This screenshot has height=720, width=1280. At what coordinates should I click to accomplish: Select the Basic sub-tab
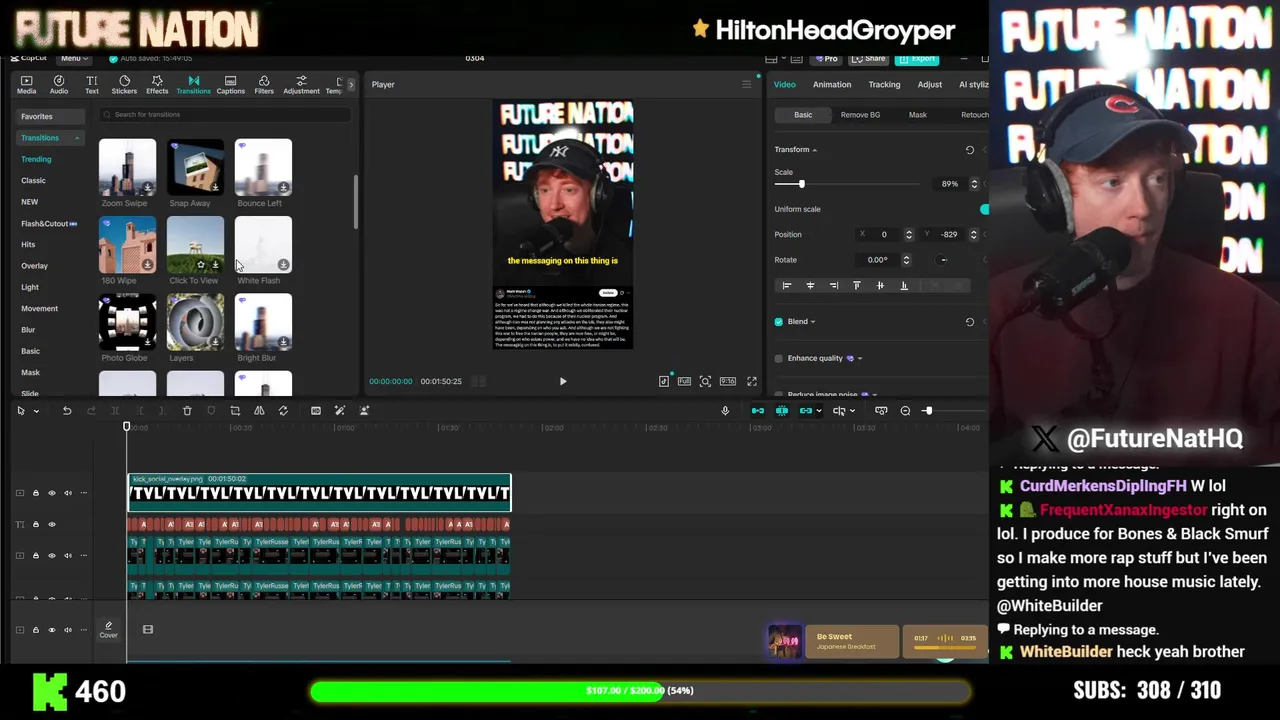[803, 115]
